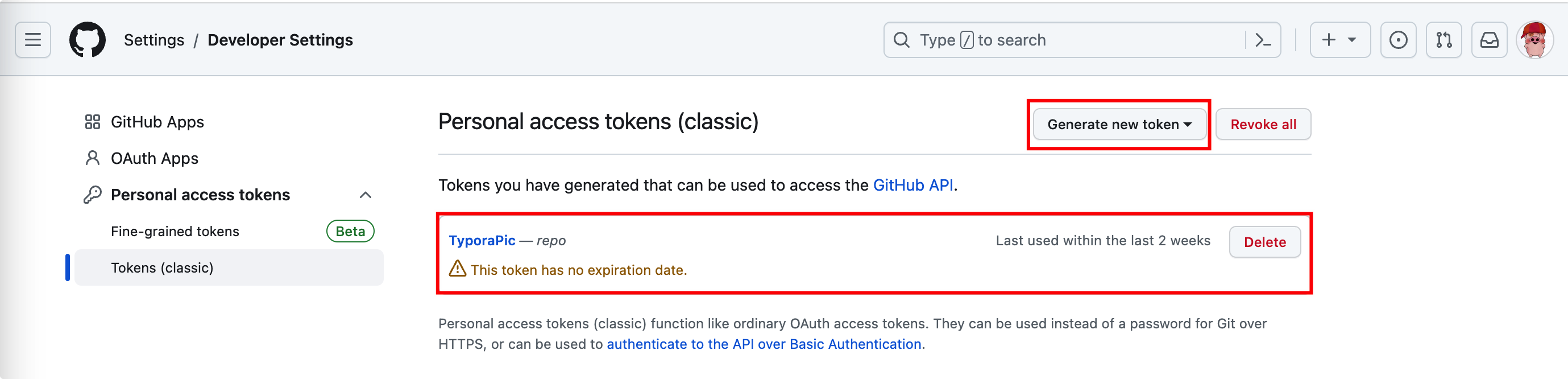Screen dimensions: 1568x379
Task: Collapse the Personal access tokens section
Action: pyautogui.click(x=365, y=195)
